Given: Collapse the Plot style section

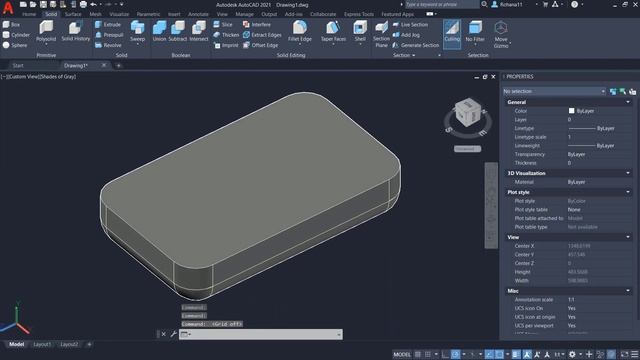Looking at the screenshot, I should point(628,192).
